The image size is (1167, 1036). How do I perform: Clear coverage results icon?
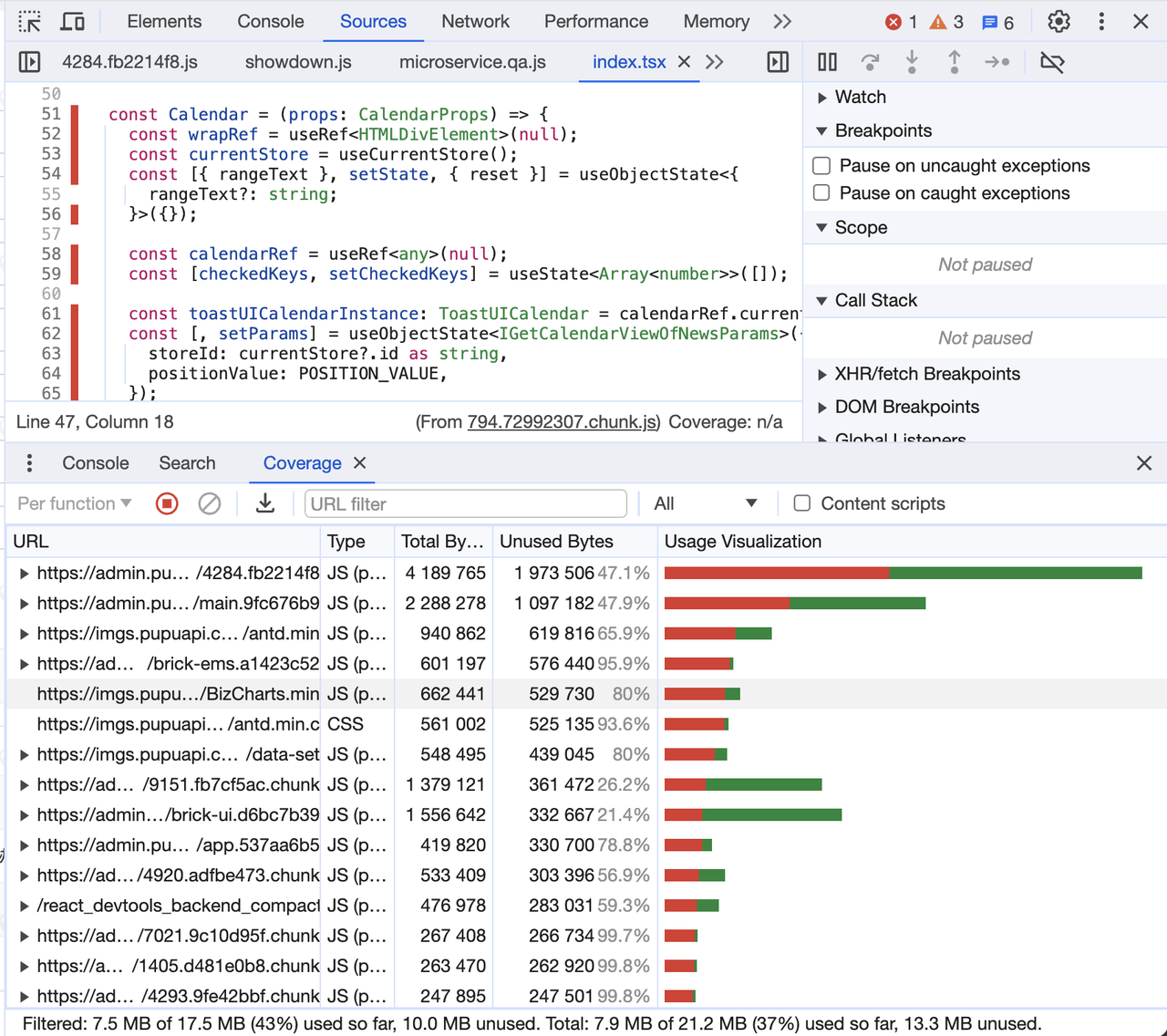coord(210,503)
